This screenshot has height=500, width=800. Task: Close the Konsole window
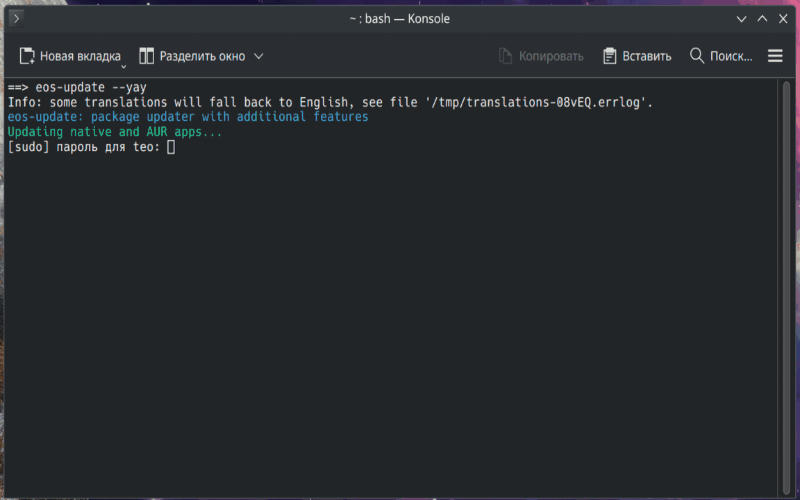783,19
